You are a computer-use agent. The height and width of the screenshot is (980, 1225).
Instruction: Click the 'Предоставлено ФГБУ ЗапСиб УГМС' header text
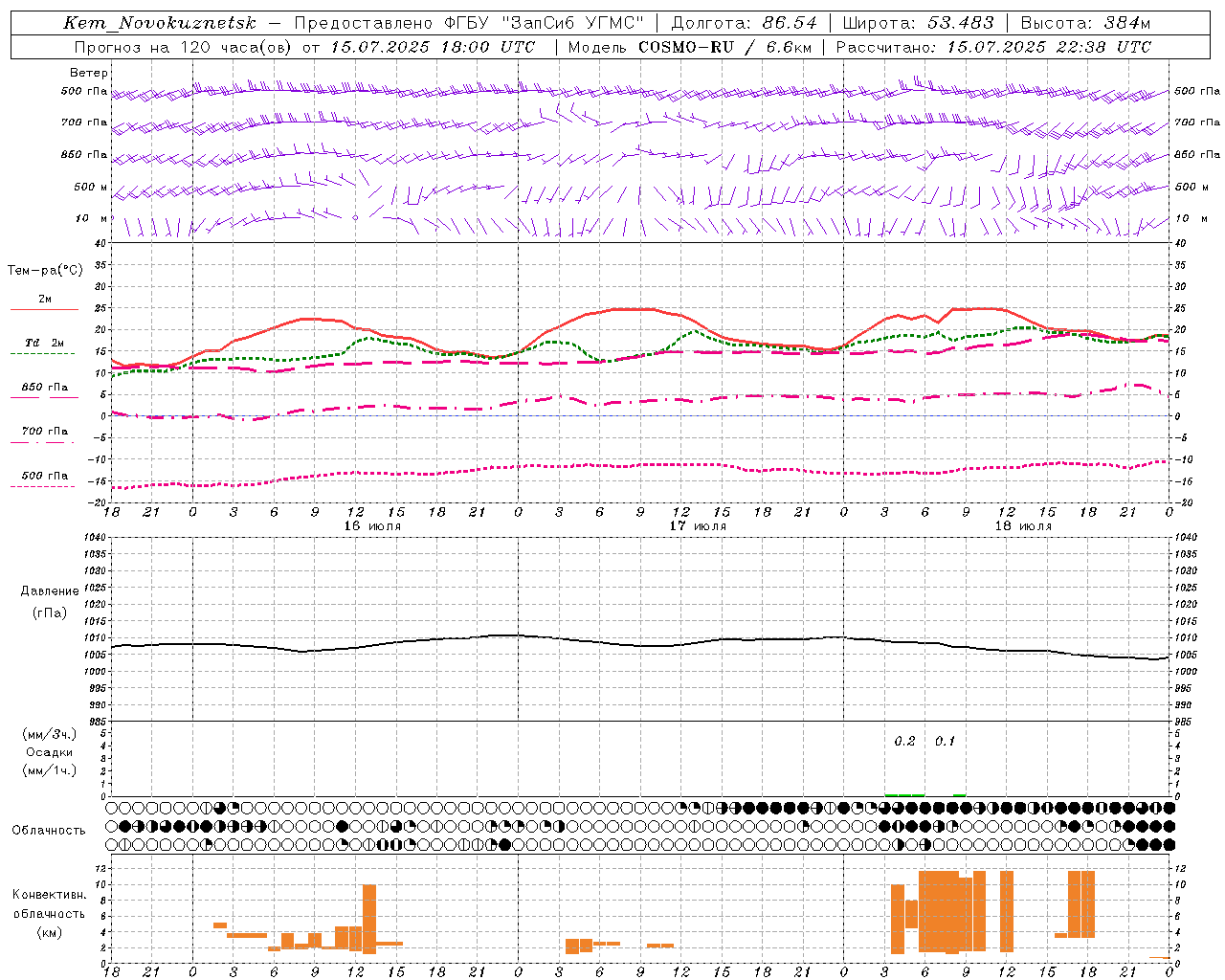pos(469,23)
